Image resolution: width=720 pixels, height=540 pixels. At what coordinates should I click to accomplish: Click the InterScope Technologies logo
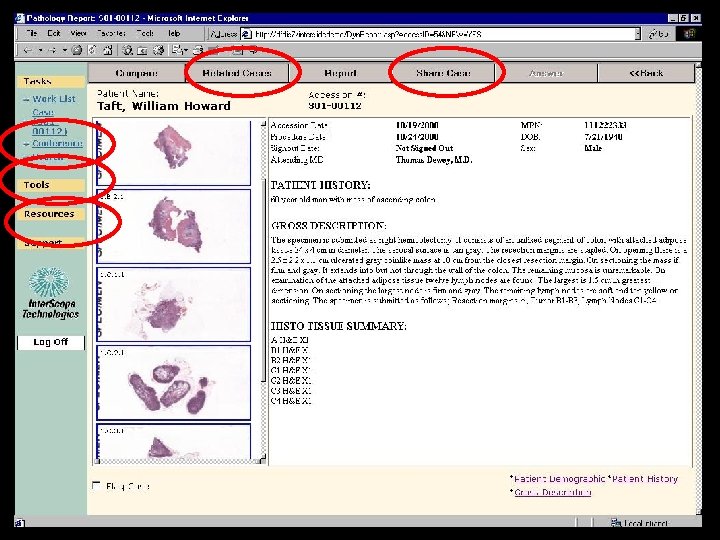coord(50,293)
